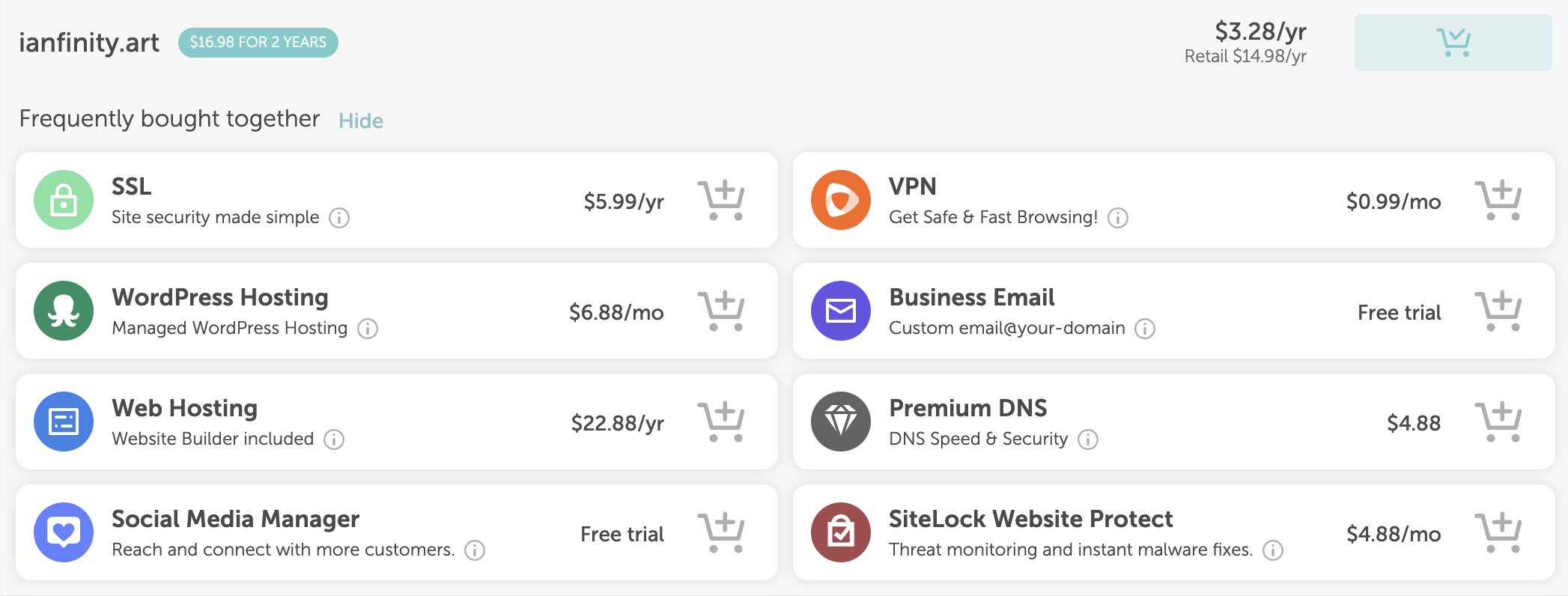Add VPN to cart

tap(1498, 200)
